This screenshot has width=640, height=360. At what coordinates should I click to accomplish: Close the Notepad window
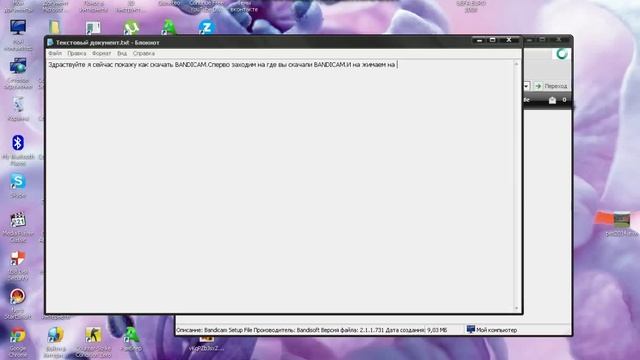coord(509,40)
